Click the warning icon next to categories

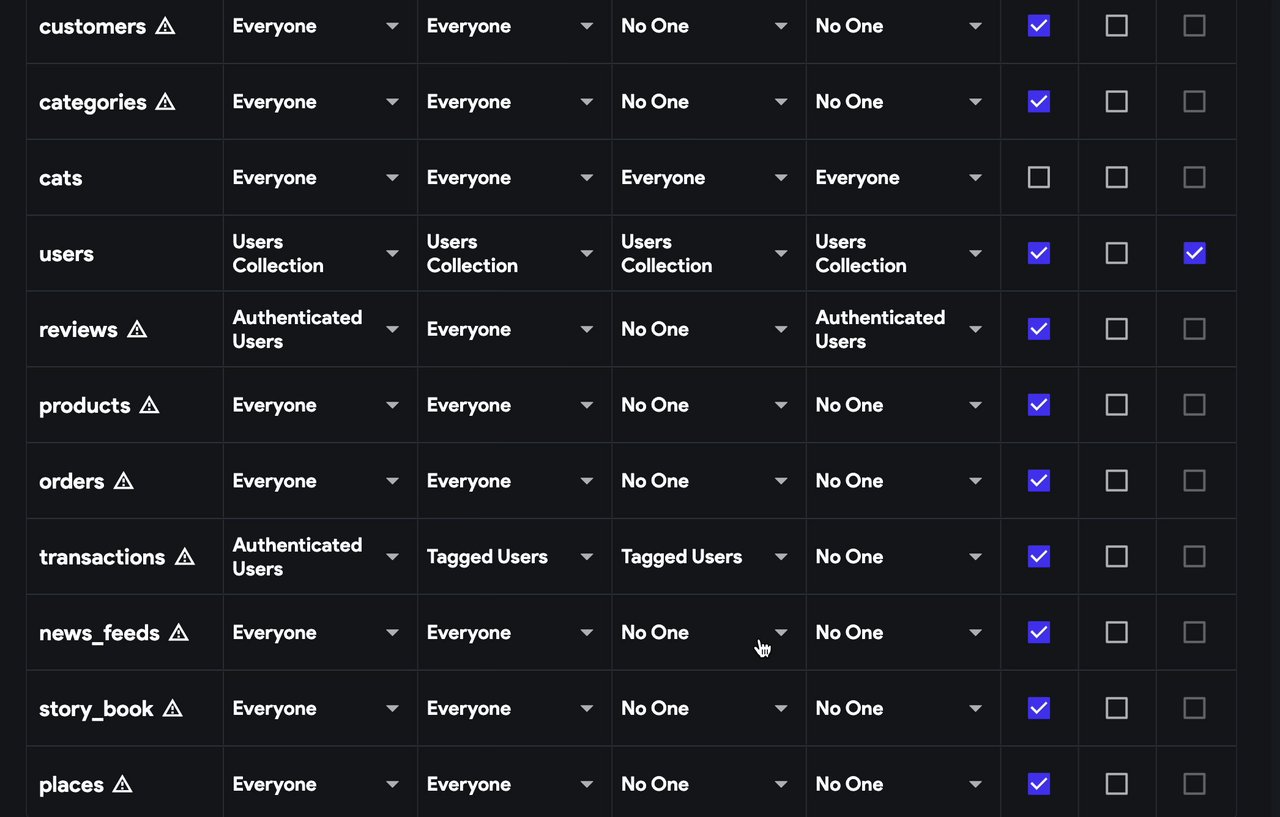[x=166, y=102]
